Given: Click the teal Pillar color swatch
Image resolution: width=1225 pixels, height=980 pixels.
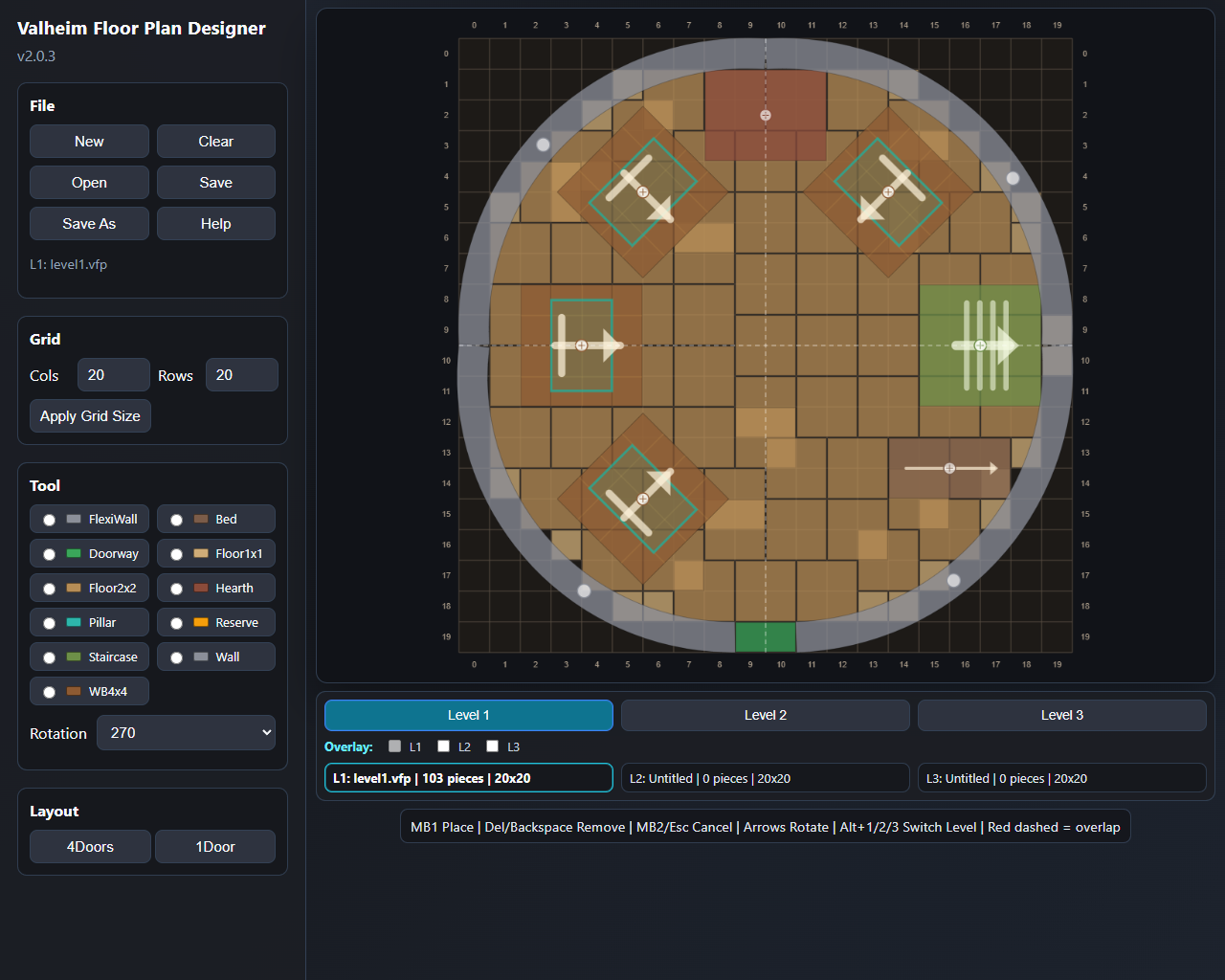Looking at the screenshot, I should (x=74, y=622).
